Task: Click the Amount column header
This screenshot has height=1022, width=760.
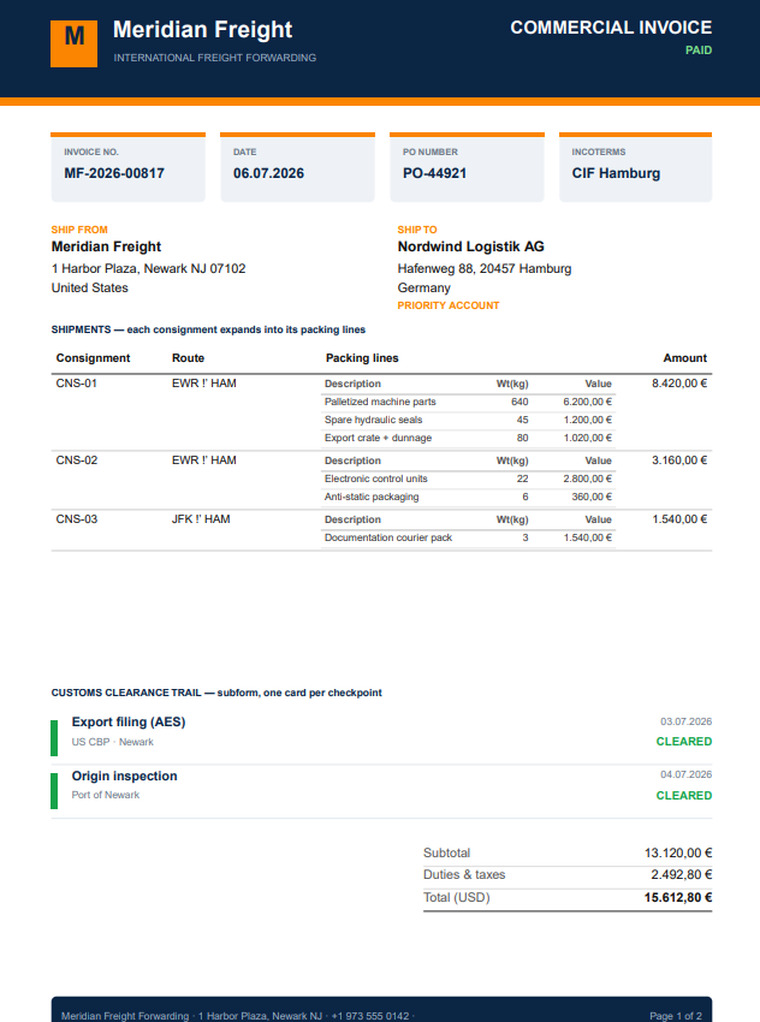Action: (x=684, y=358)
